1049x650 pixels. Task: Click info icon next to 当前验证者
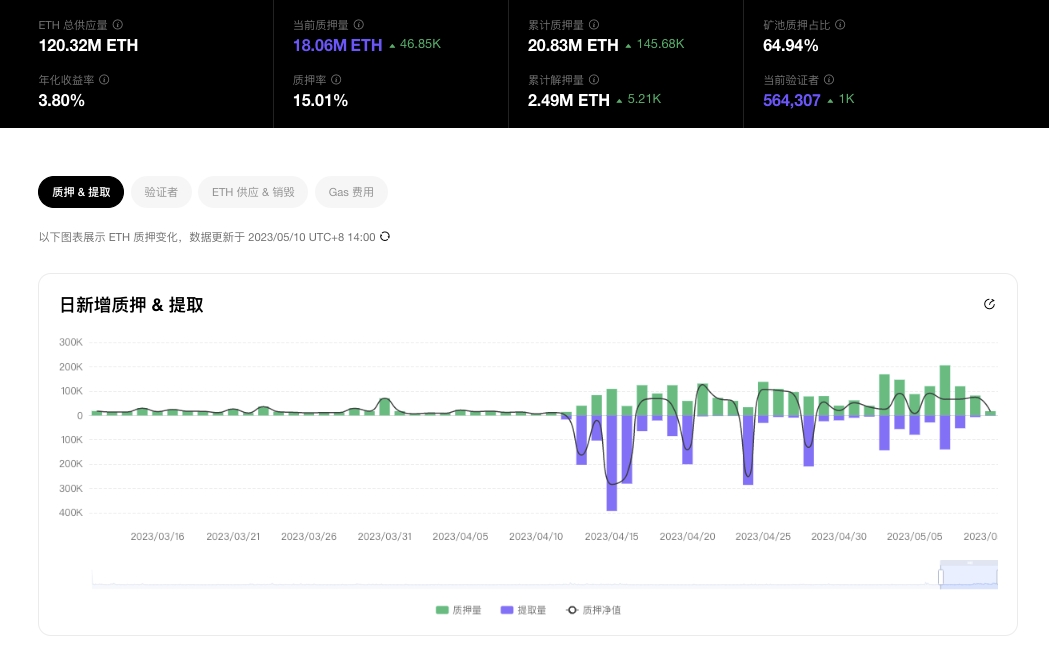pos(829,79)
